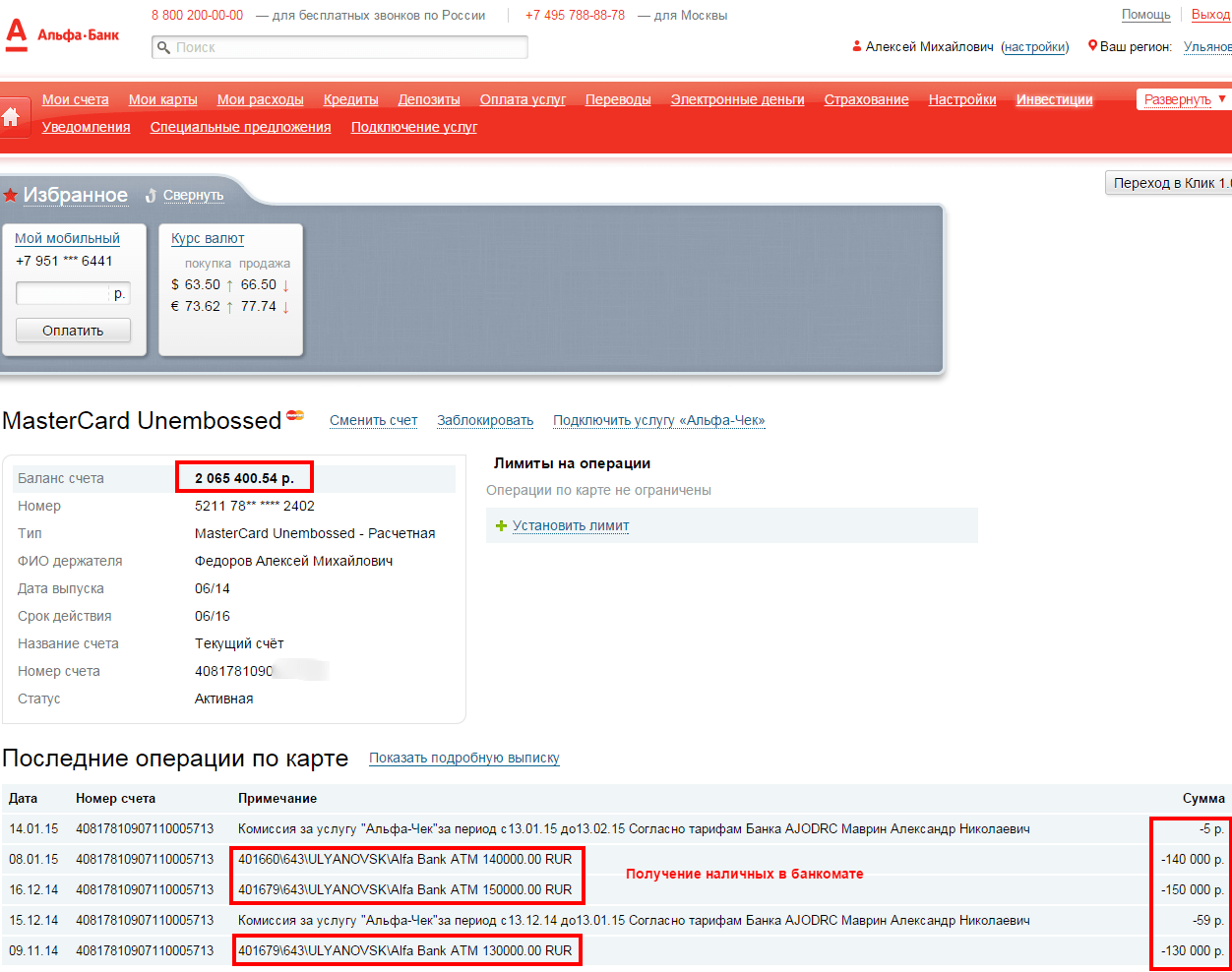Click card number 5211 78** **** 2402
Image resolution: width=1232 pixels, height=972 pixels.
[255, 506]
